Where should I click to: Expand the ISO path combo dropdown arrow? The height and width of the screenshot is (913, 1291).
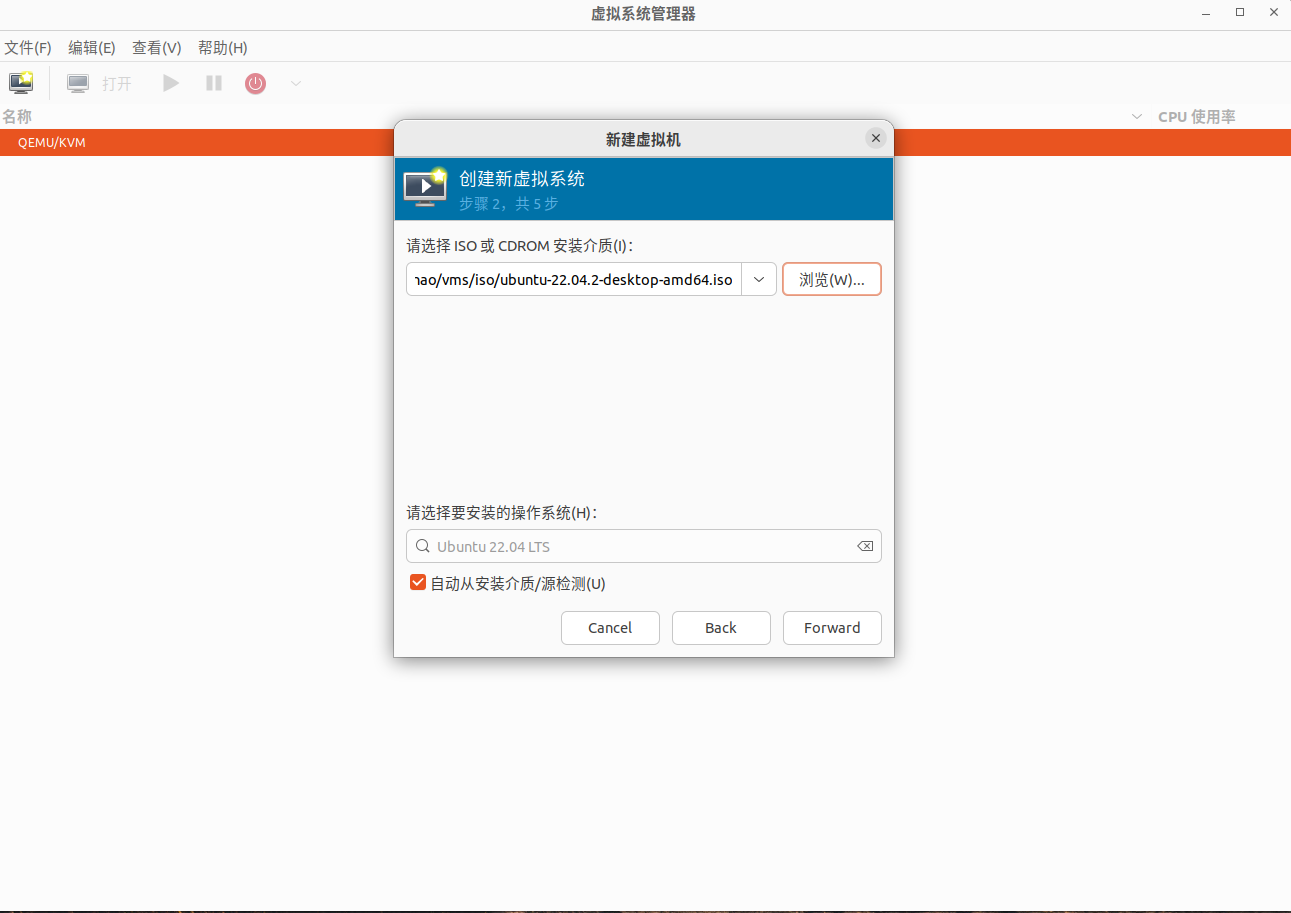(759, 279)
